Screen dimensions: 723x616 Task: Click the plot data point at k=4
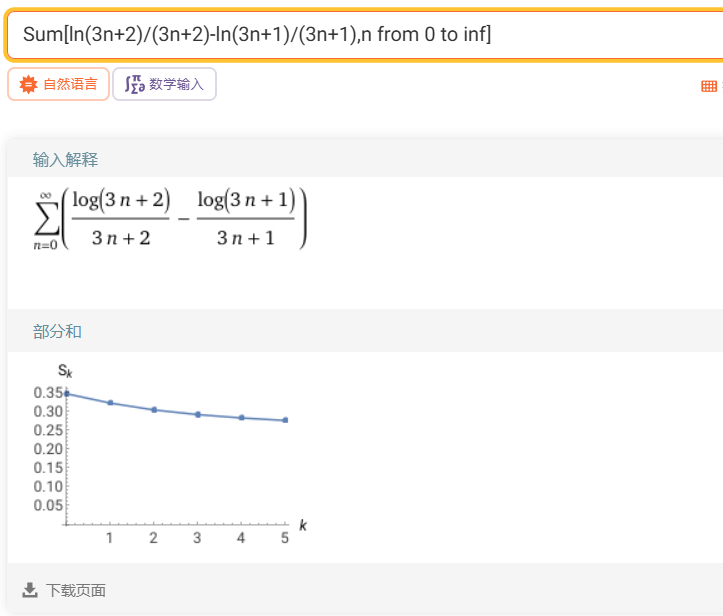(x=242, y=417)
